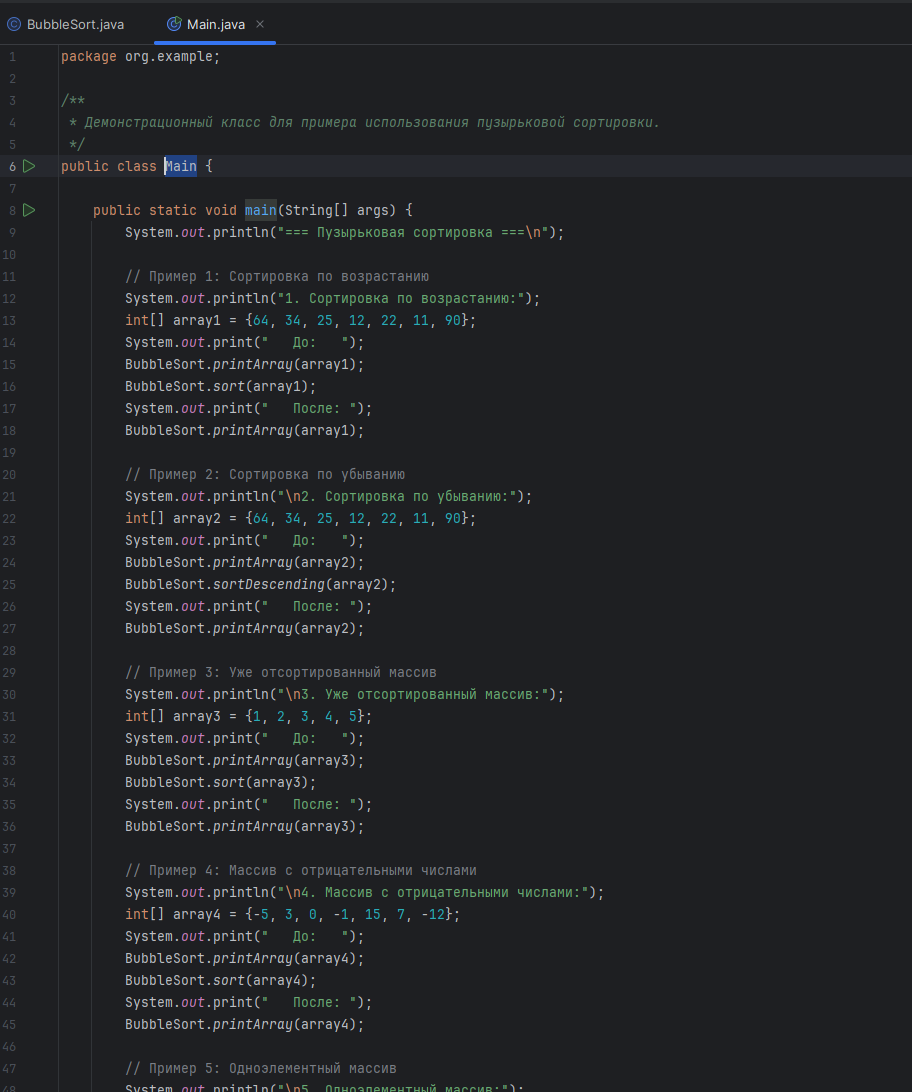Run class Main via gutter icon on line 6
Image resolution: width=912 pixels, height=1092 pixels.
tap(29, 166)
